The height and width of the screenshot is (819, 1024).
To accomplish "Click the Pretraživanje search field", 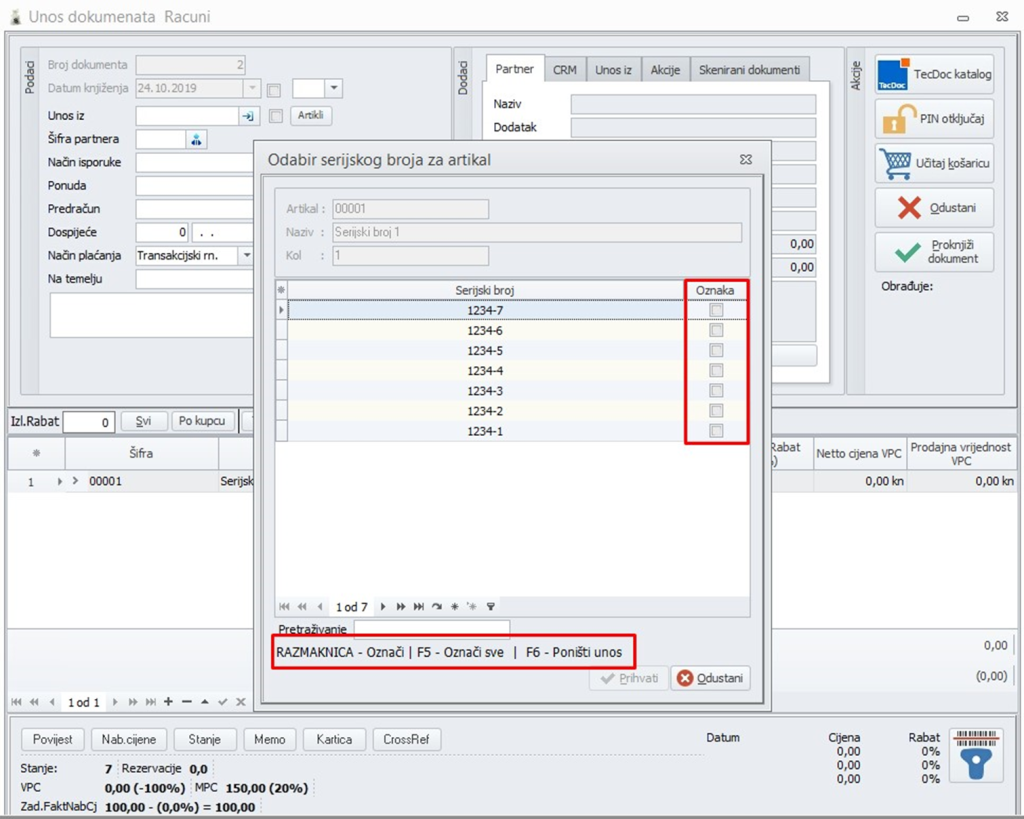I will [x=431, y=629].
